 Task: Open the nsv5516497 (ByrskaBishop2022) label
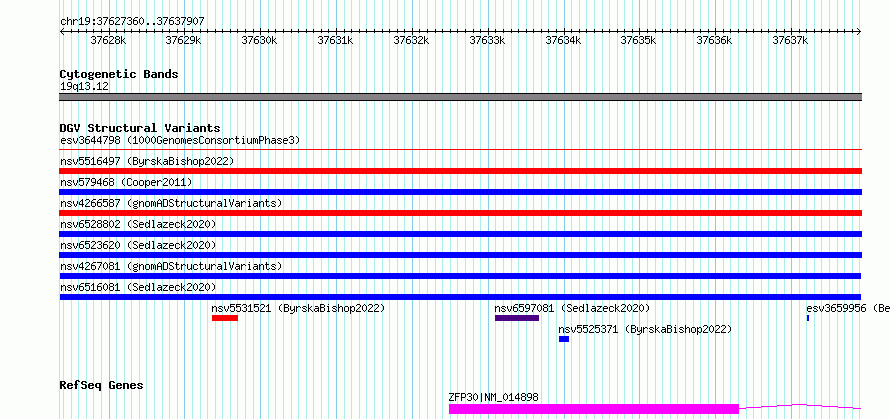(x=147, y=161)
